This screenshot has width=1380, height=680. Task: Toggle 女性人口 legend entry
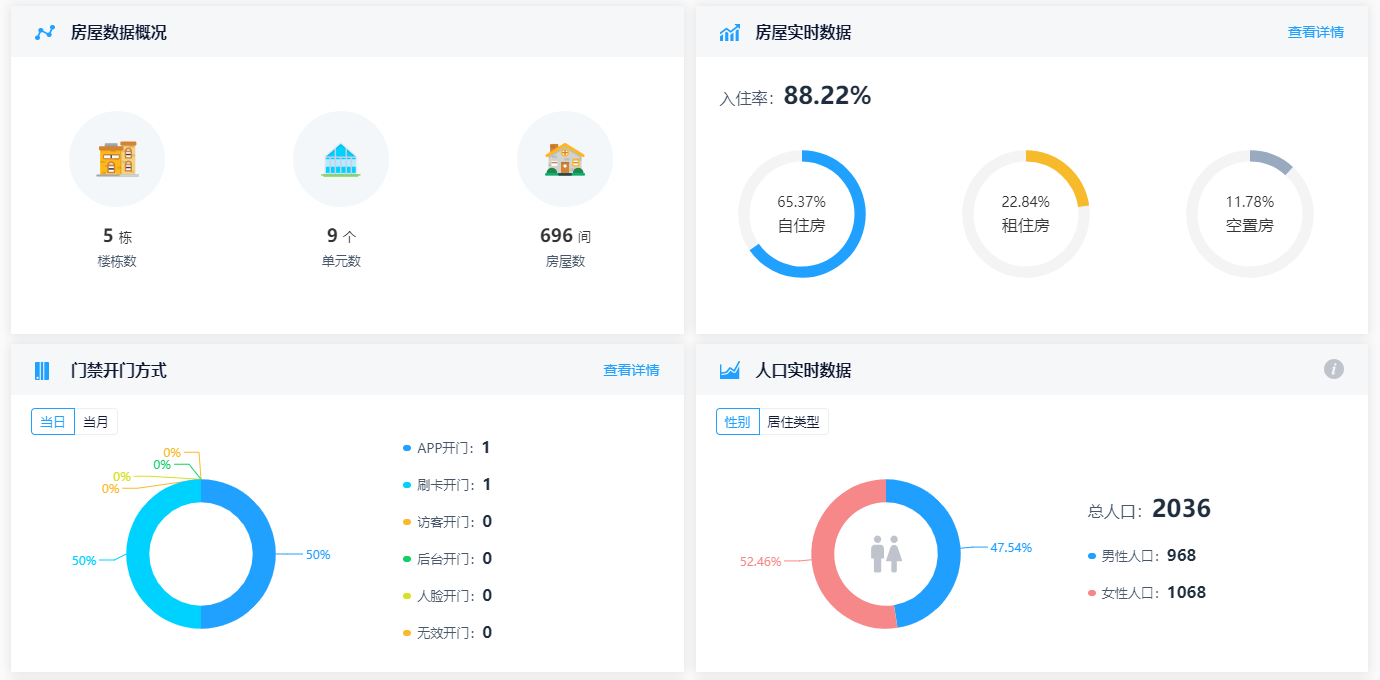coord(1147,593)
